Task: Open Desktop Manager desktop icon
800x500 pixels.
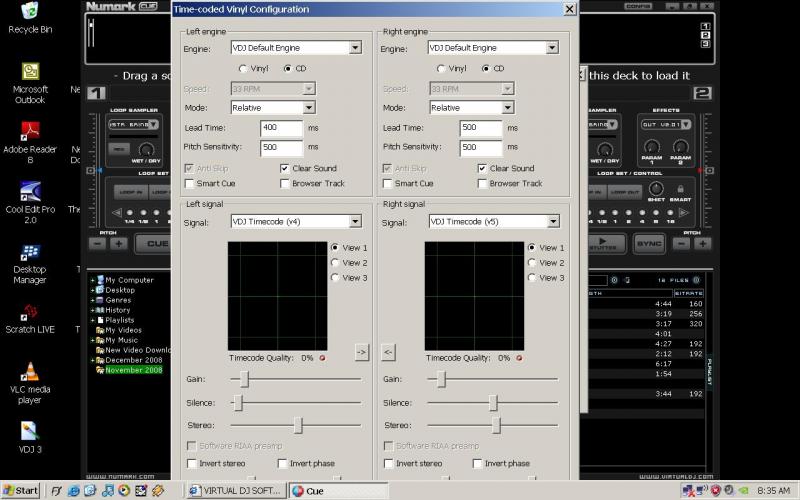Action: pos(30,263)
